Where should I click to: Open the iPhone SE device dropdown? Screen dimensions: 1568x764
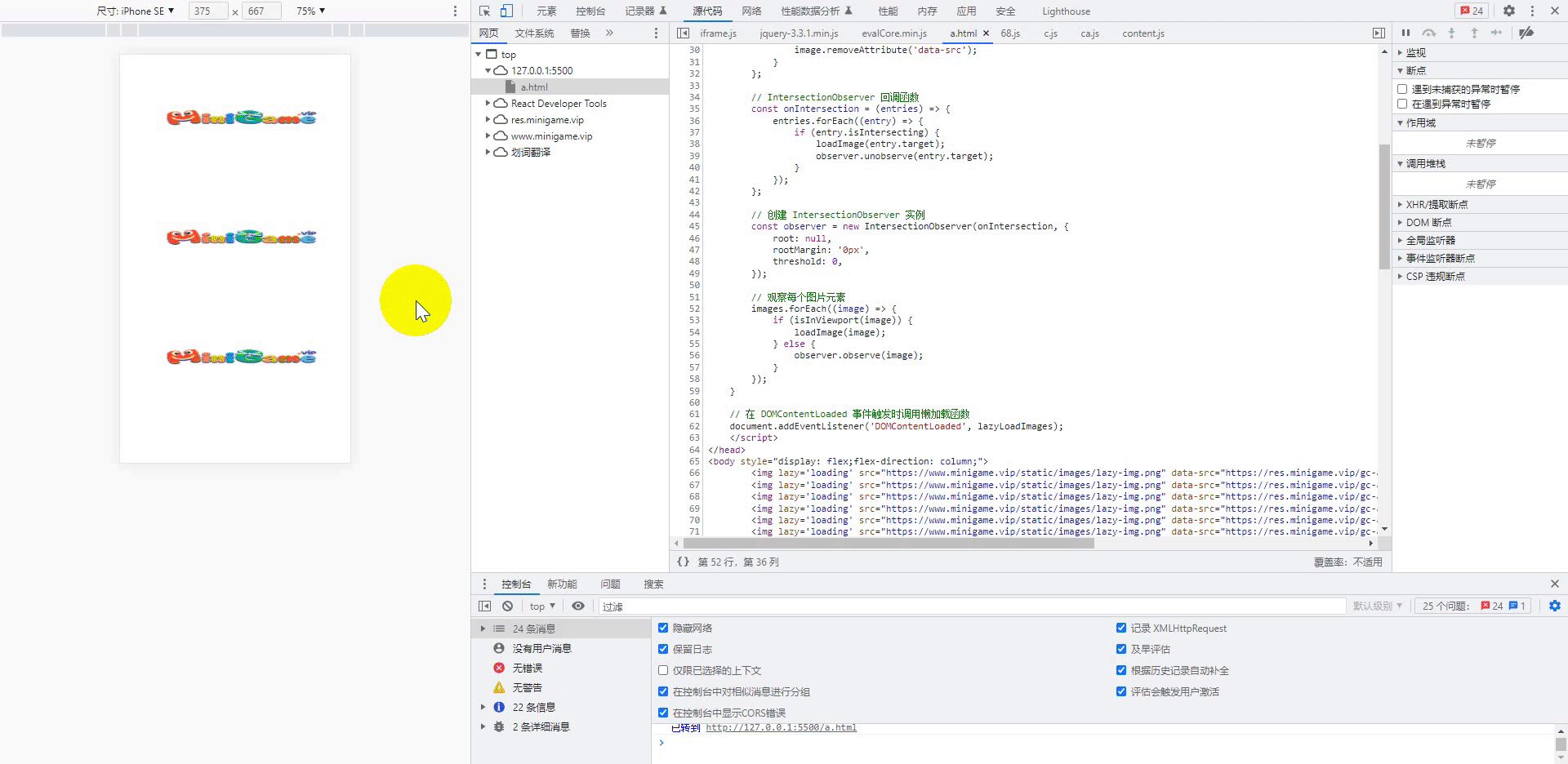coord(136,11)
